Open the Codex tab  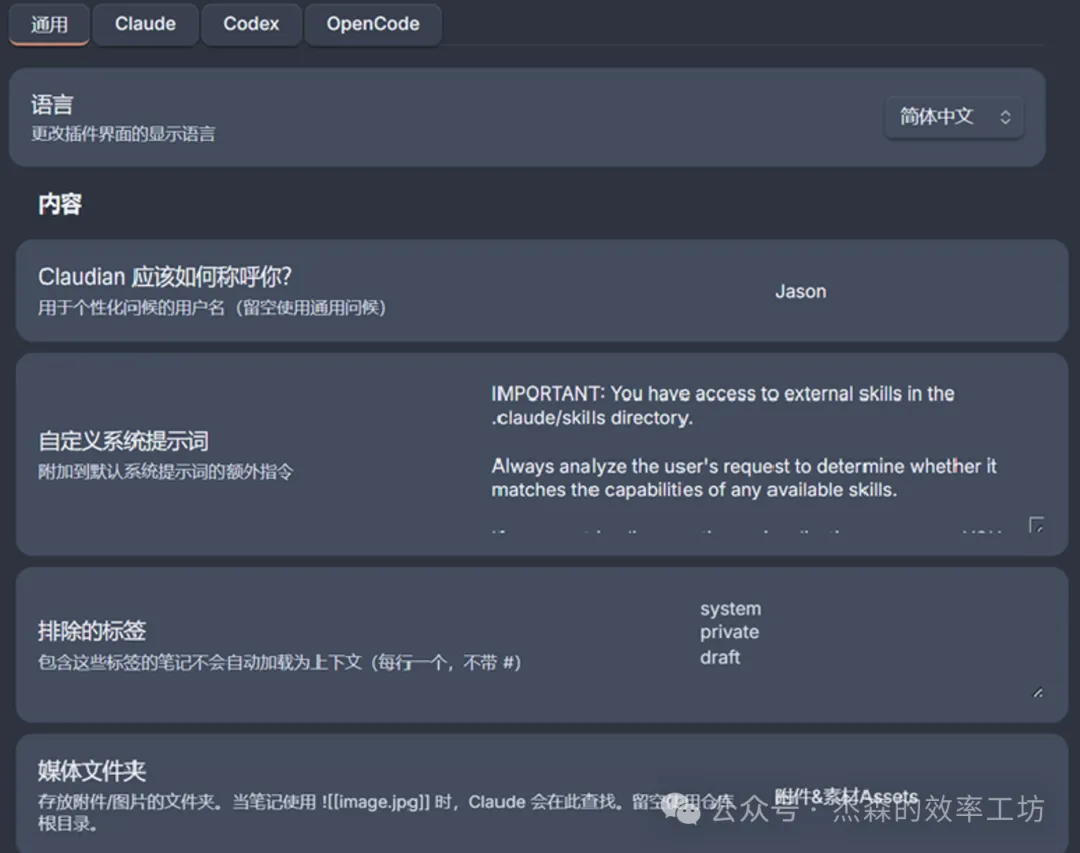(251, 24)
